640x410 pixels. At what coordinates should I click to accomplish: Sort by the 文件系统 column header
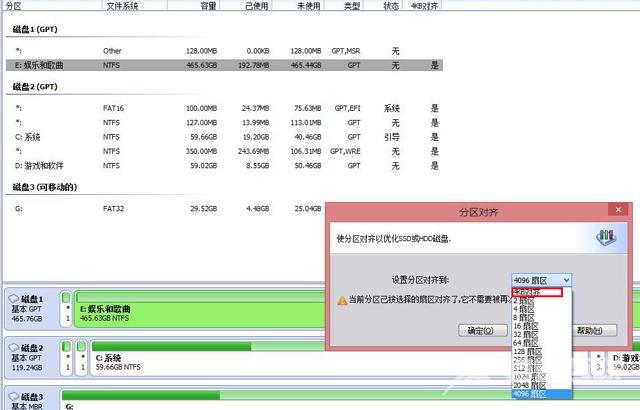coord(124,6)
